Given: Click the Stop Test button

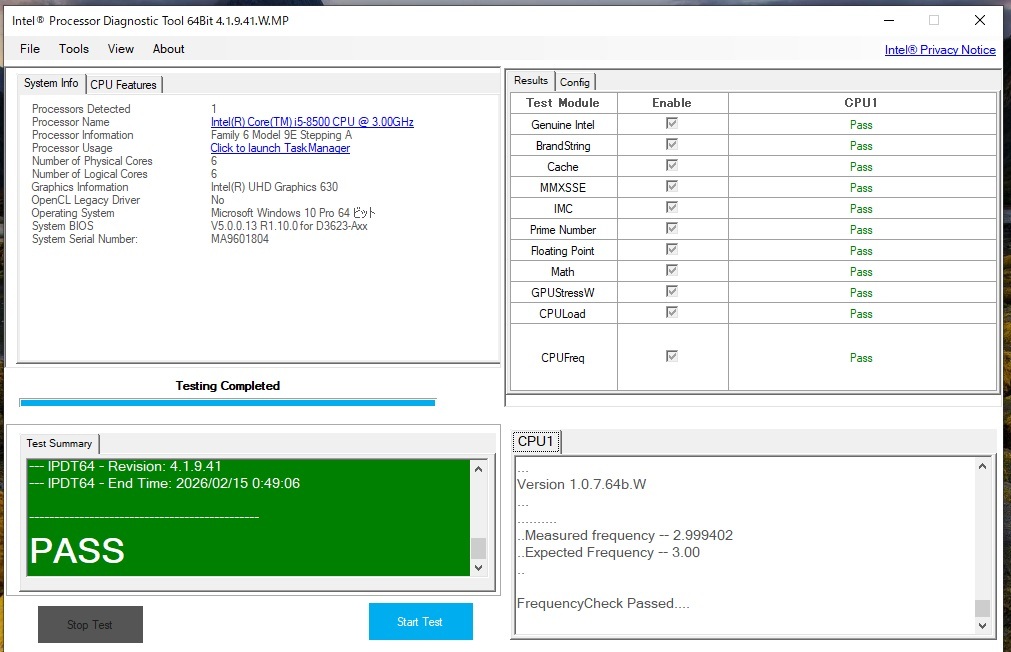Looking at the screenshot, I should (90, 625).
